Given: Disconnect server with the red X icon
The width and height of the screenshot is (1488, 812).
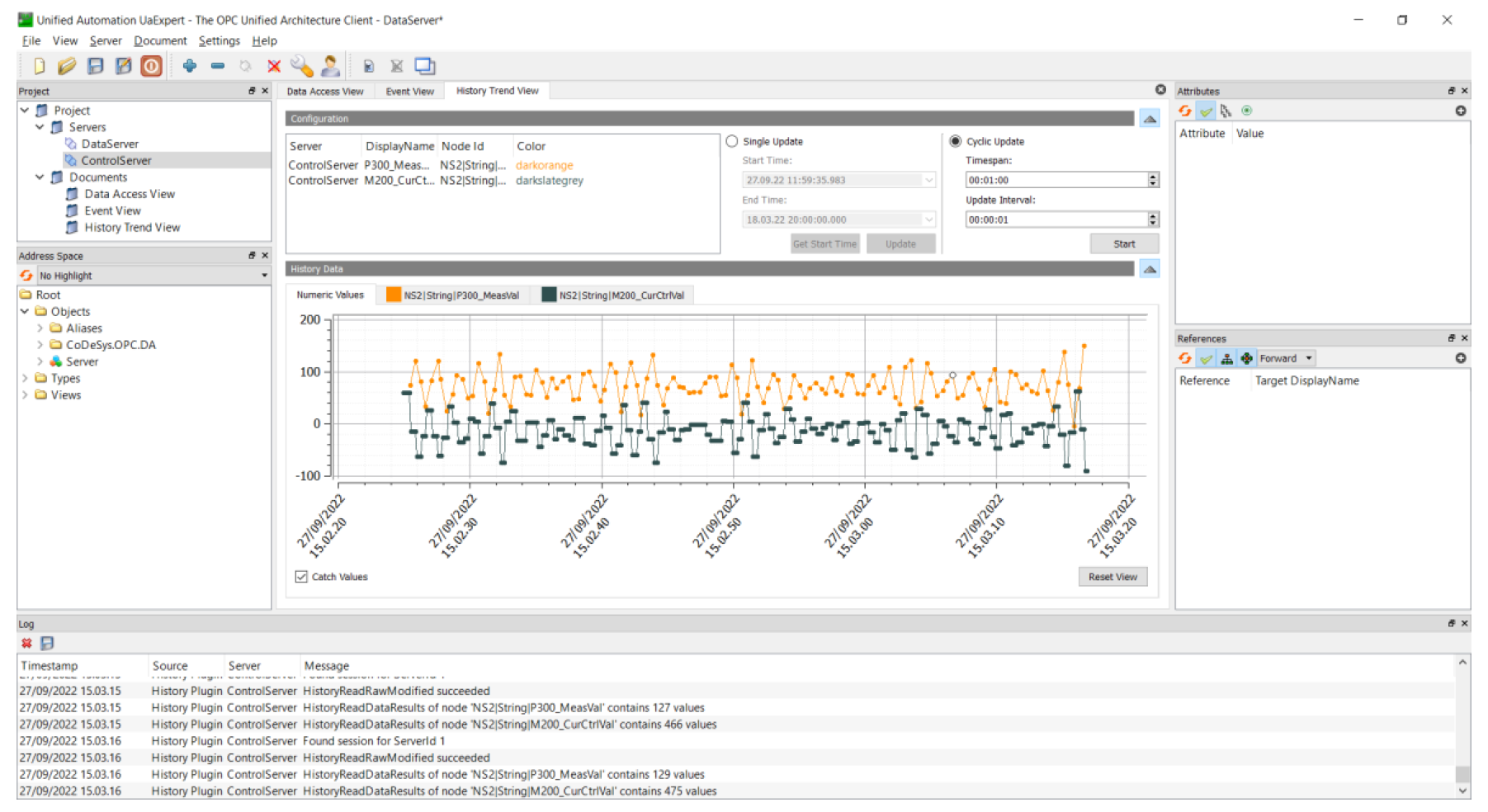Looking at the screenshot, I should (x=274, y=66).
